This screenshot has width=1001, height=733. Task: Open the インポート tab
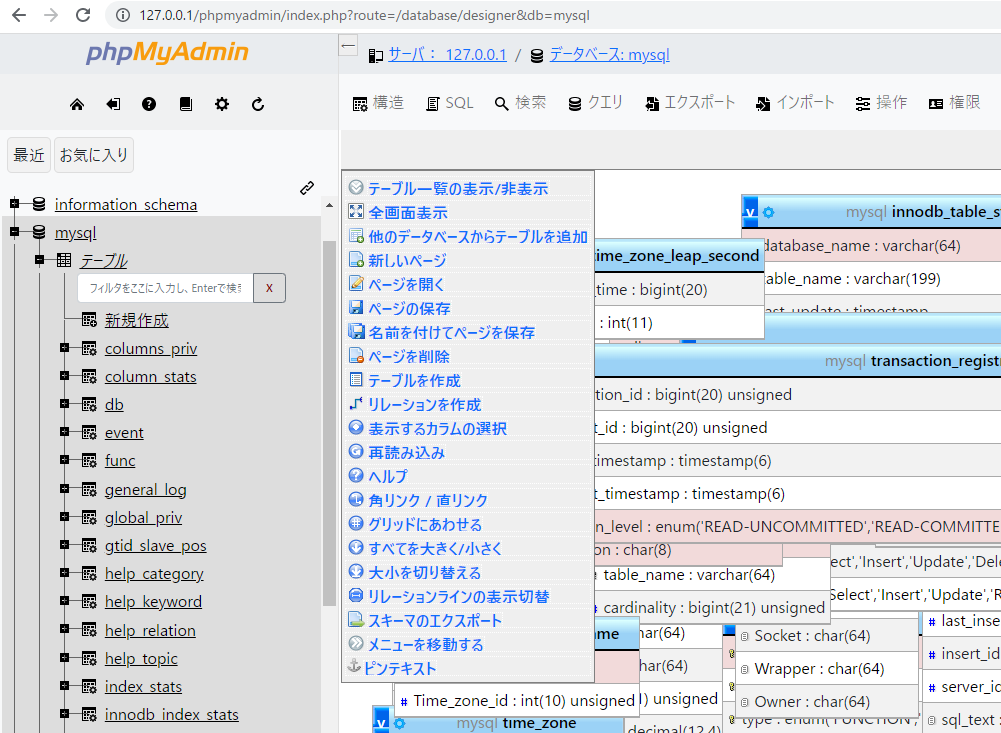tap(795, 103)
